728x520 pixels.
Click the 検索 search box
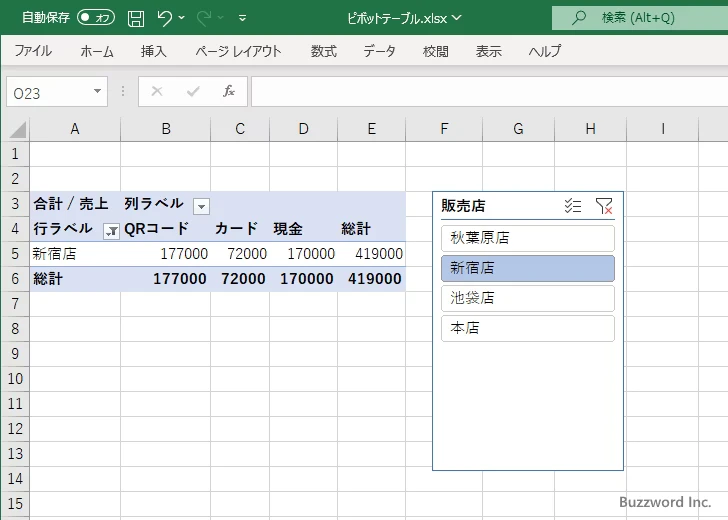tap(640, 18)
